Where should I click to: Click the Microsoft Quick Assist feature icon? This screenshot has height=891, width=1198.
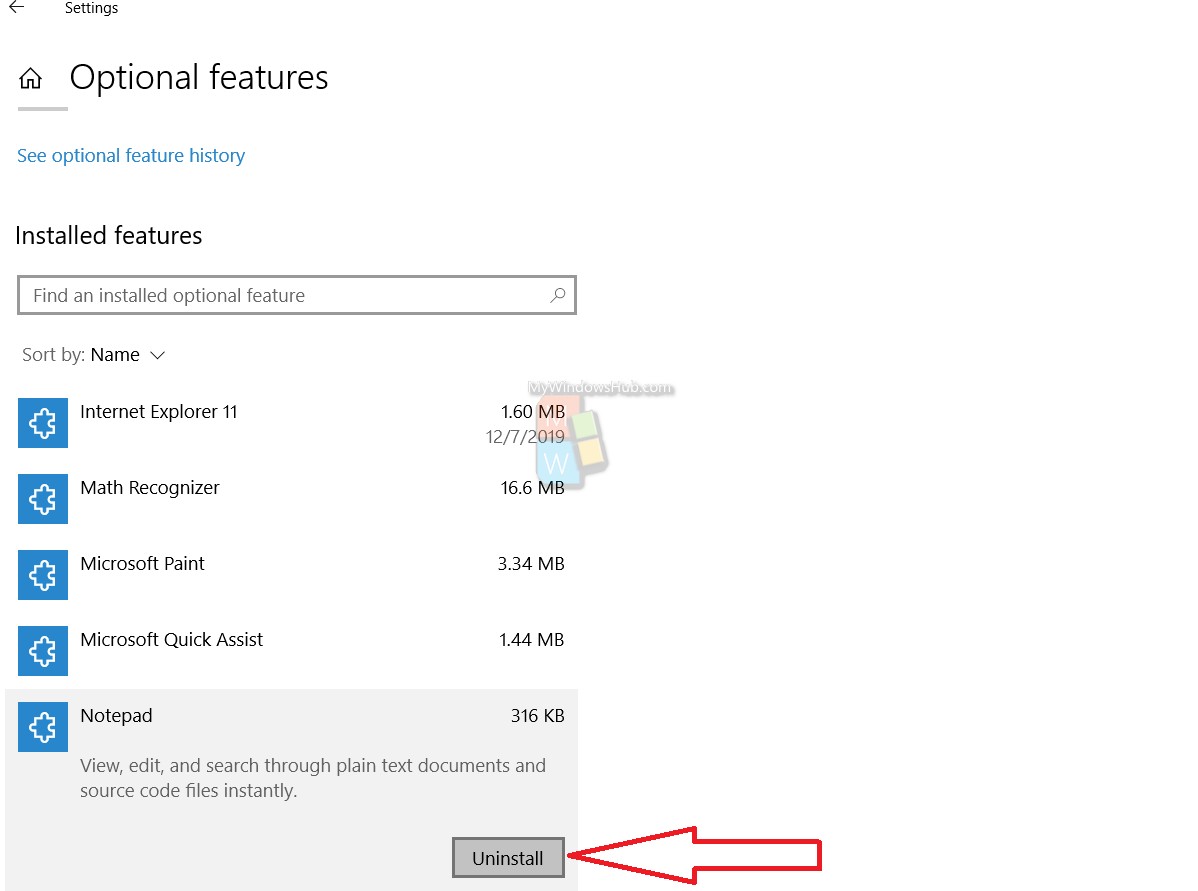[43, 651]
